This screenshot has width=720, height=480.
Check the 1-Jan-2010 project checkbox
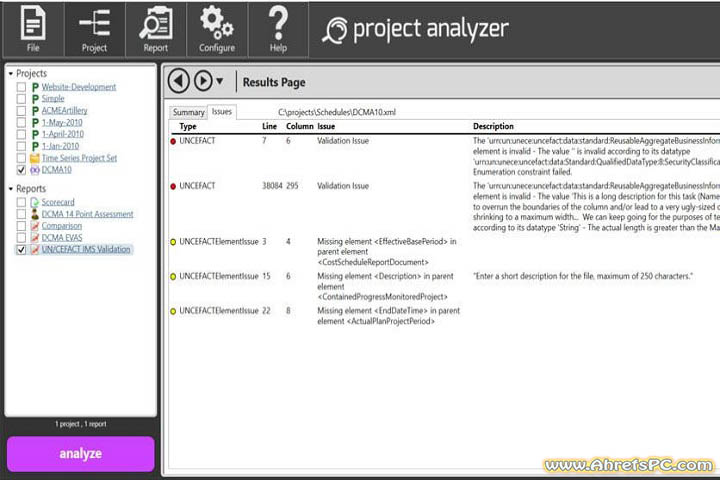pyautogui.click(x=21, y=146)
